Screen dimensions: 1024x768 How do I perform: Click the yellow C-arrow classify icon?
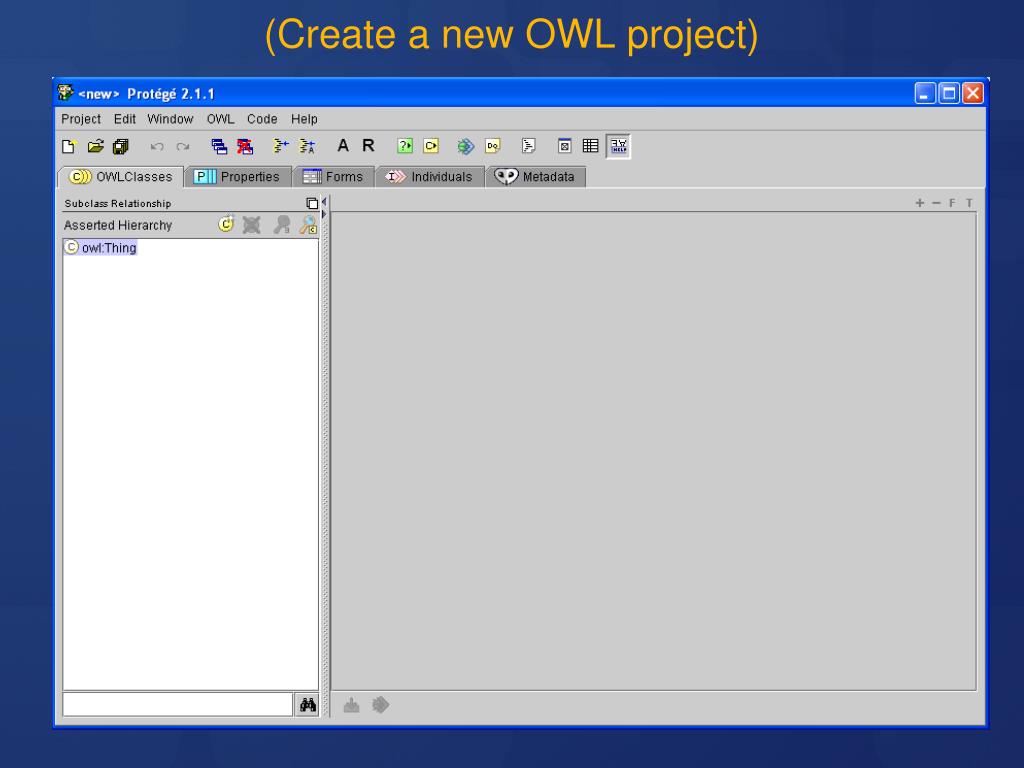431,146
